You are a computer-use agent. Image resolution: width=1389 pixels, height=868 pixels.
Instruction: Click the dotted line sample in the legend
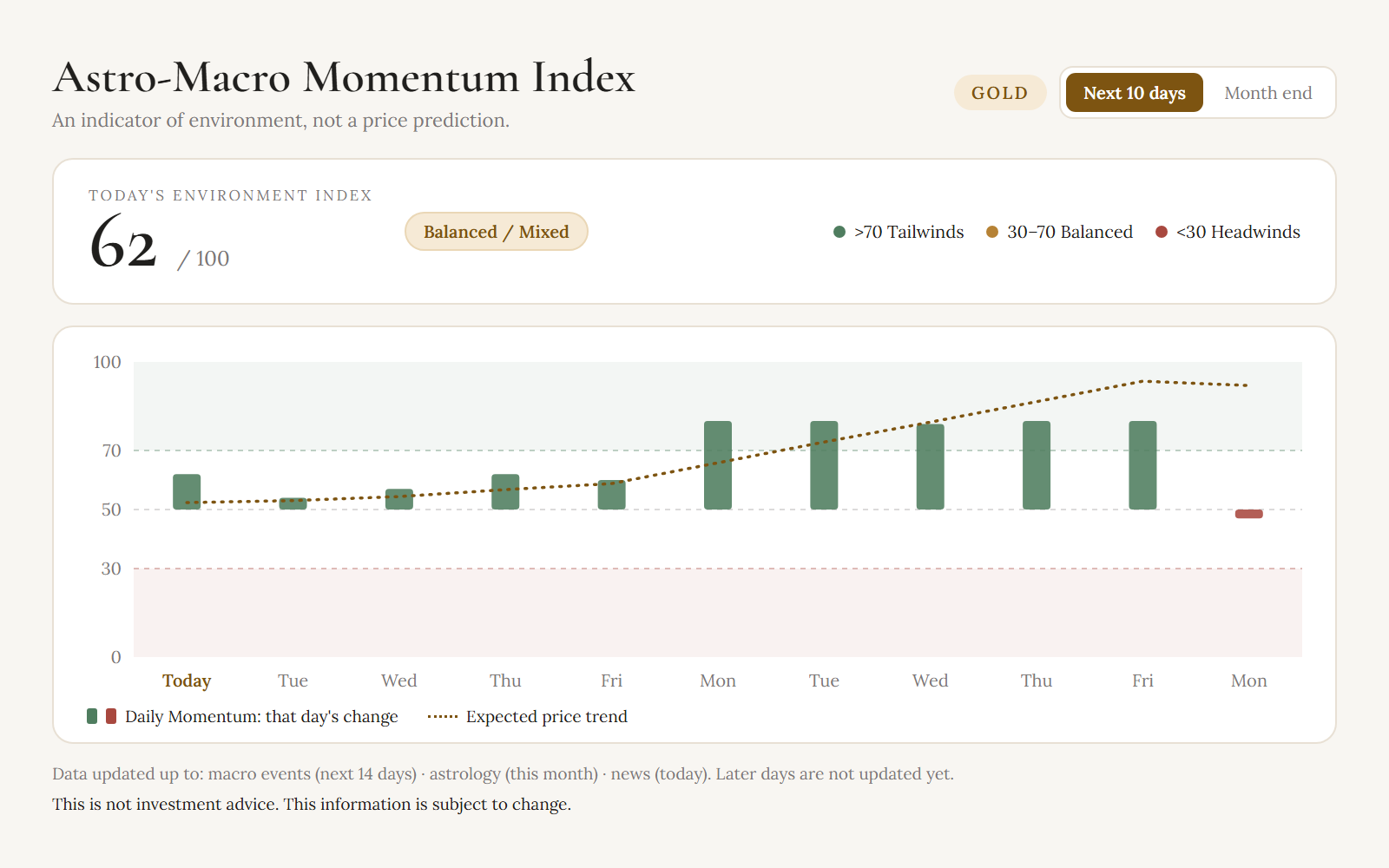[x=443, y=717]
